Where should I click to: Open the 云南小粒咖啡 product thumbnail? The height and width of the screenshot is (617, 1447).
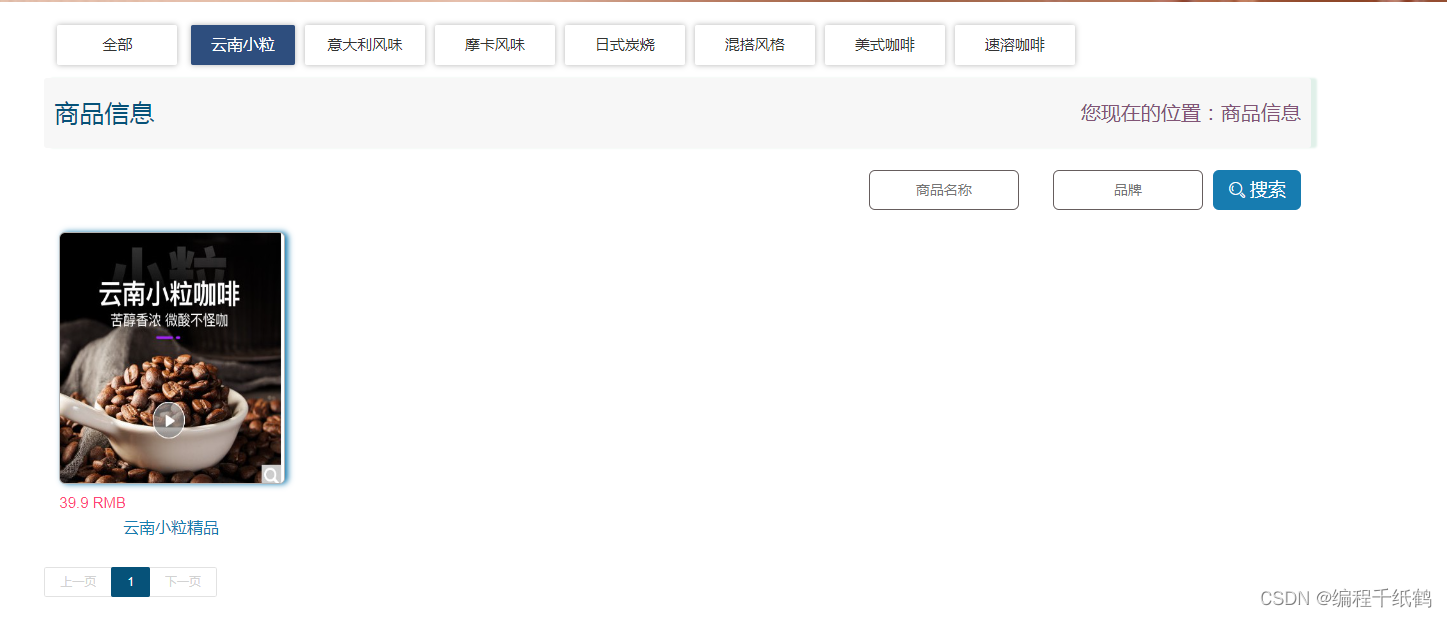pos(172,358)
